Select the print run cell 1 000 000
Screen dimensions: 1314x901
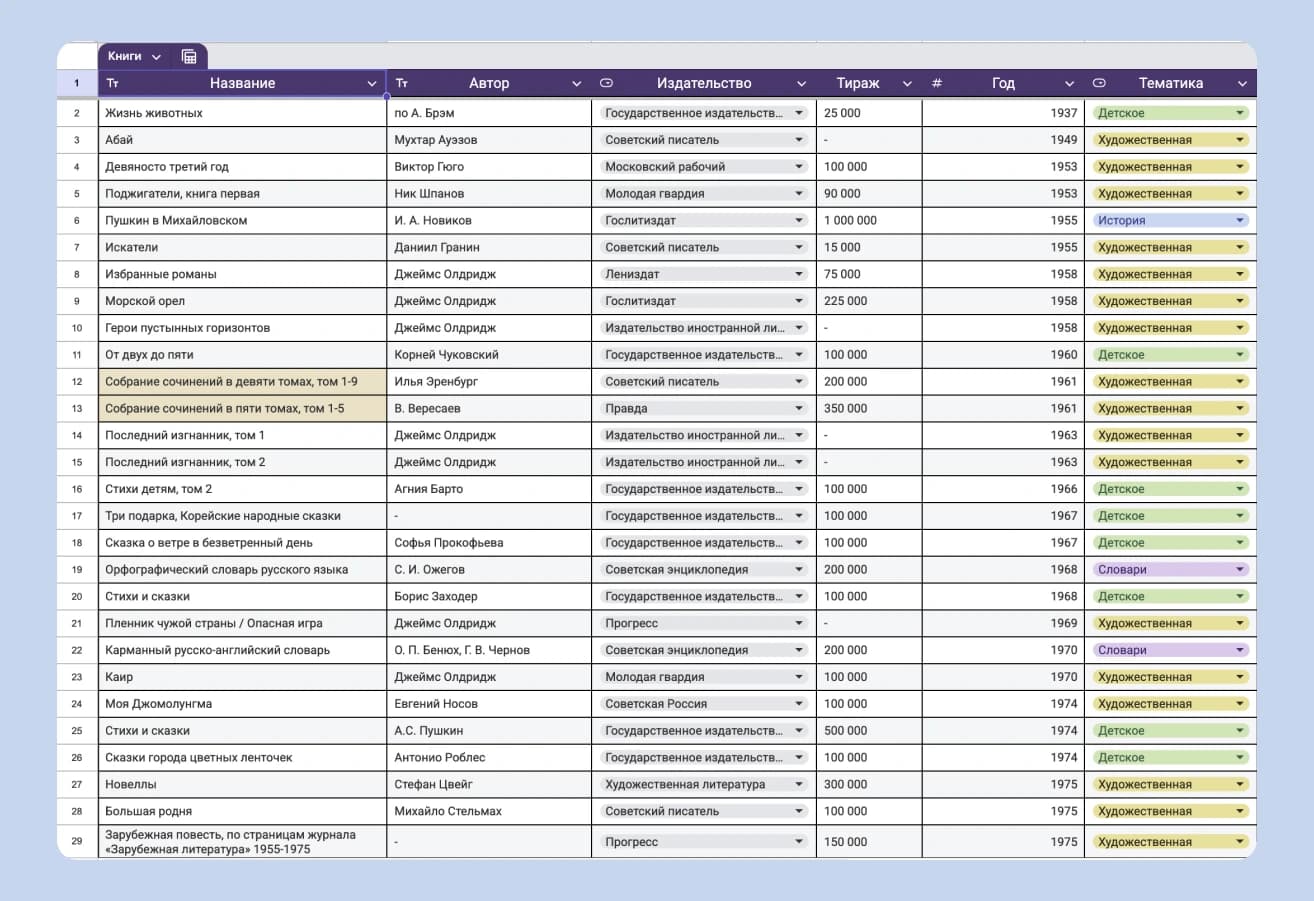[x=869, y=220]
